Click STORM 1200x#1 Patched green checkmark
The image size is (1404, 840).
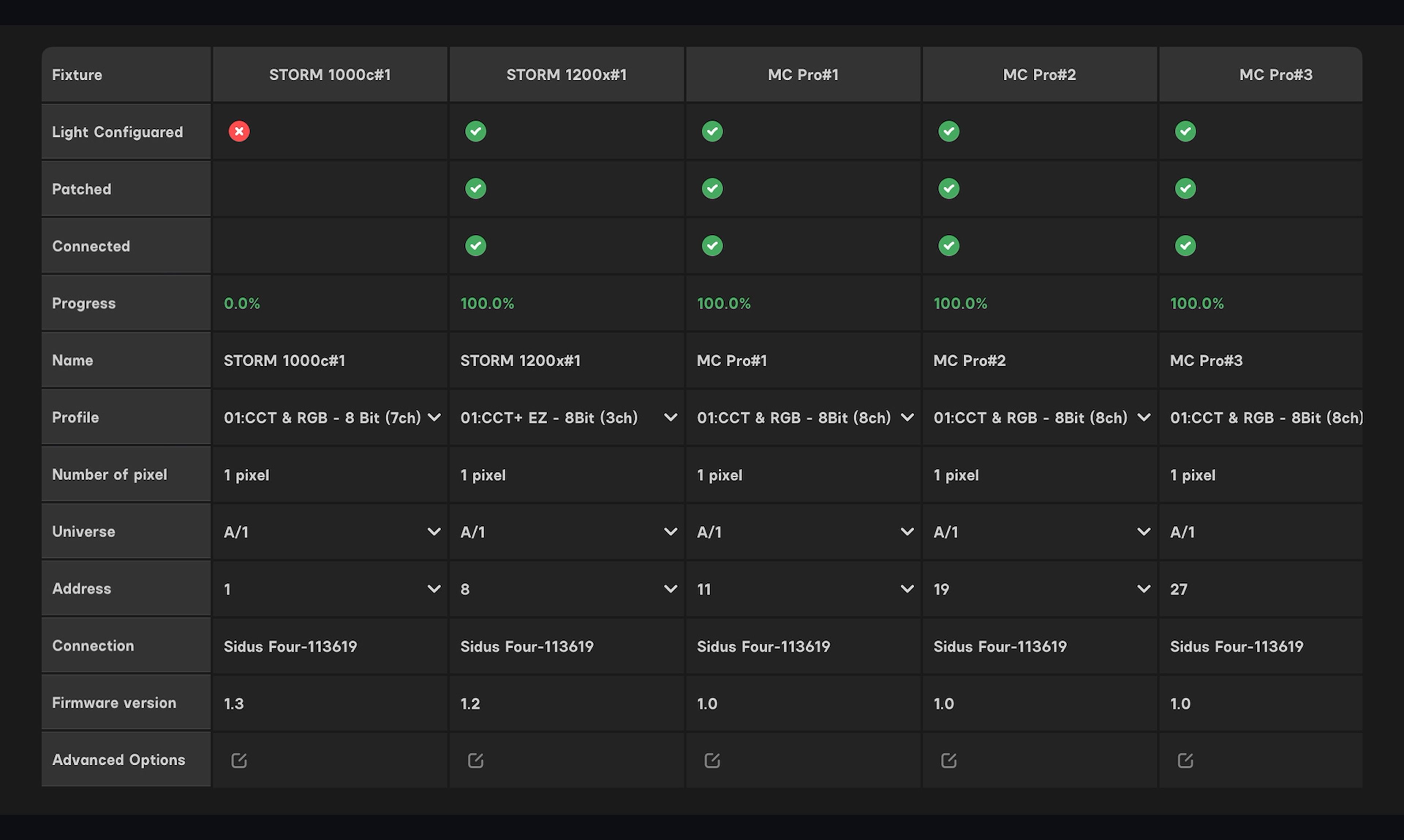point(476,189)
